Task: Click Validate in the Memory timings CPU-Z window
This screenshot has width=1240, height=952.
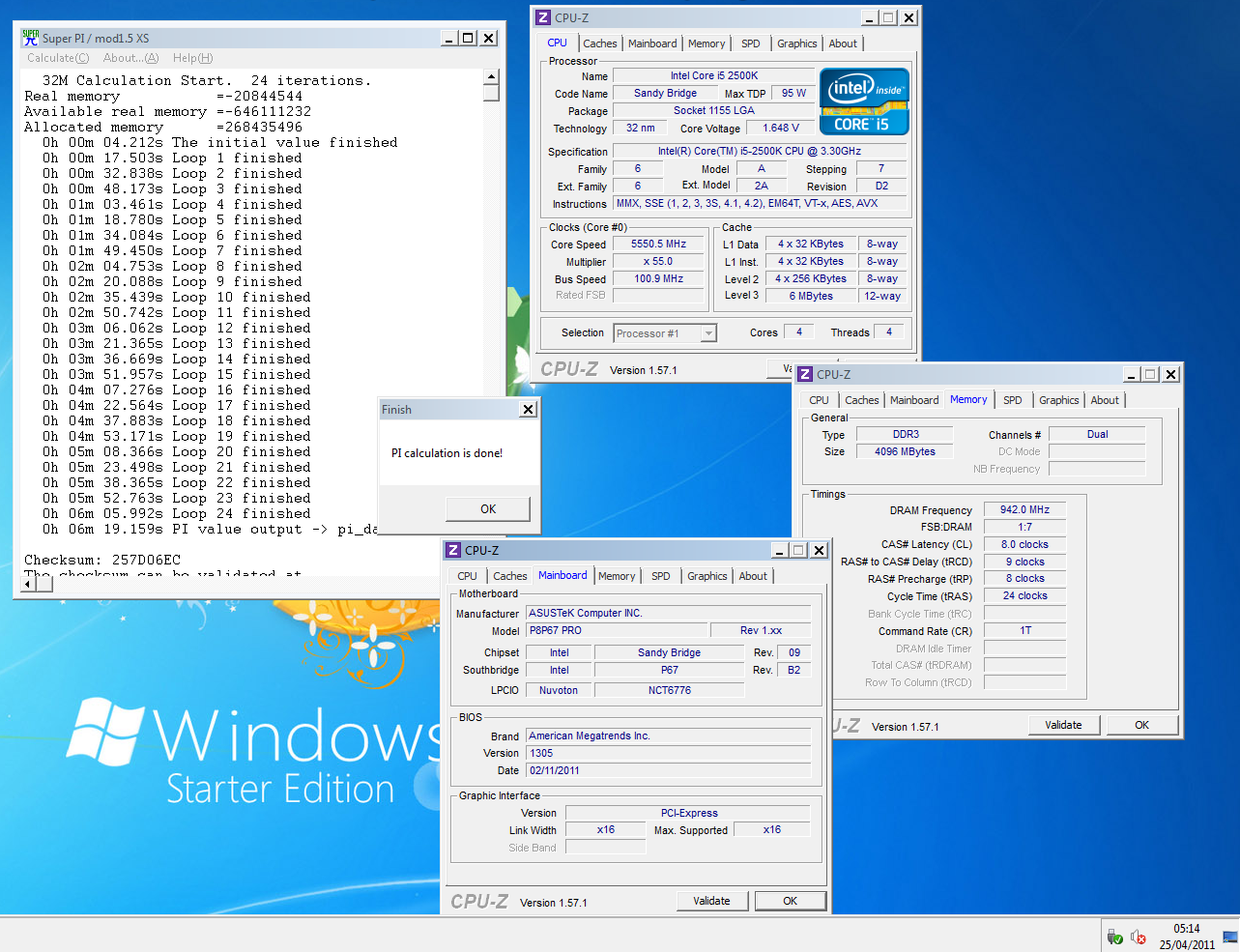Action: (1063, 725)
